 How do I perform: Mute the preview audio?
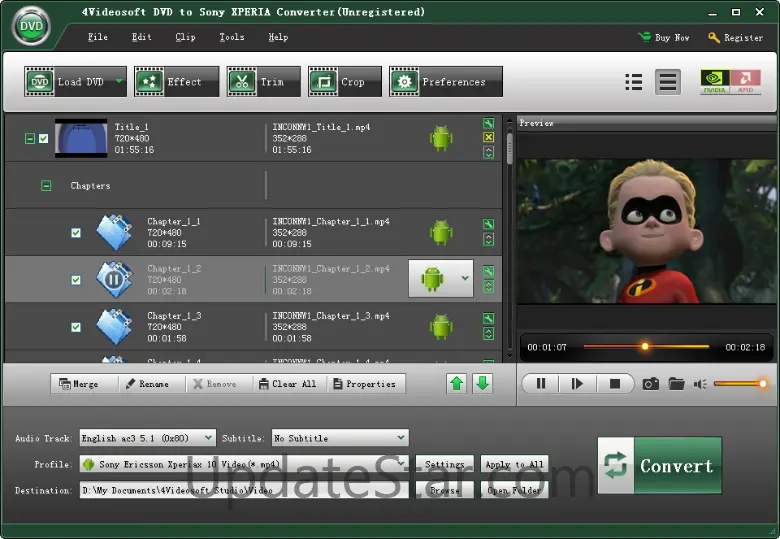pos(700,384)
